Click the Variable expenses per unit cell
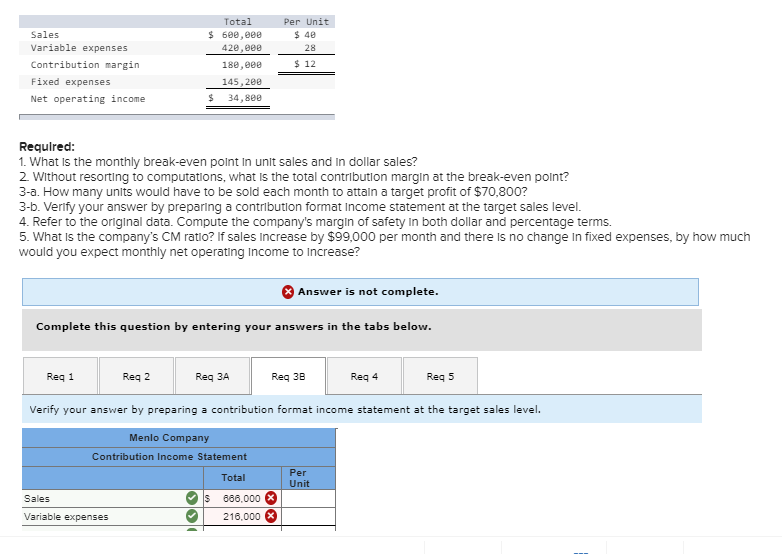This screenshot has height=554, width=782. click(x=308, y=516)
